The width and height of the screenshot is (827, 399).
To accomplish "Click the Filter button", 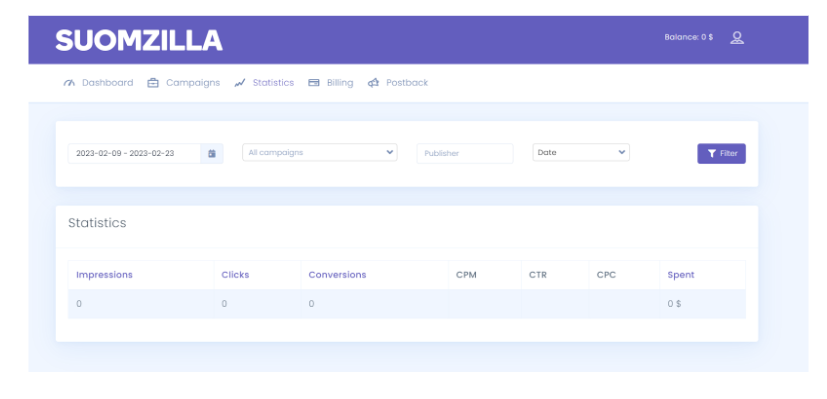I will point(721,153).
